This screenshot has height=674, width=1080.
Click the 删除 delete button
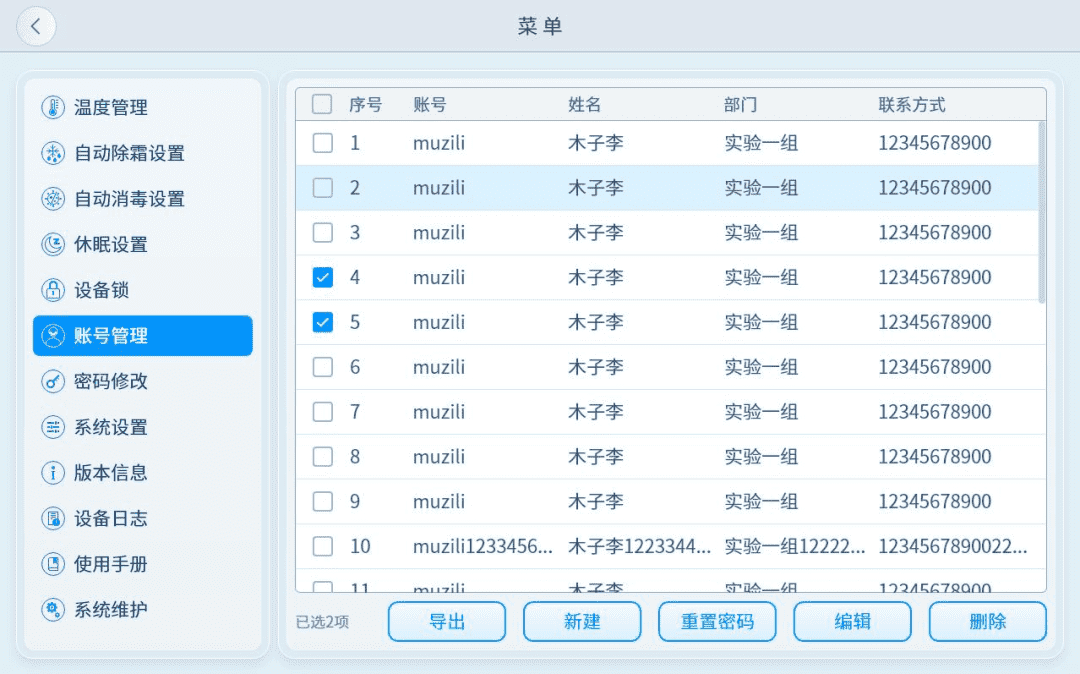coord(987,622)
